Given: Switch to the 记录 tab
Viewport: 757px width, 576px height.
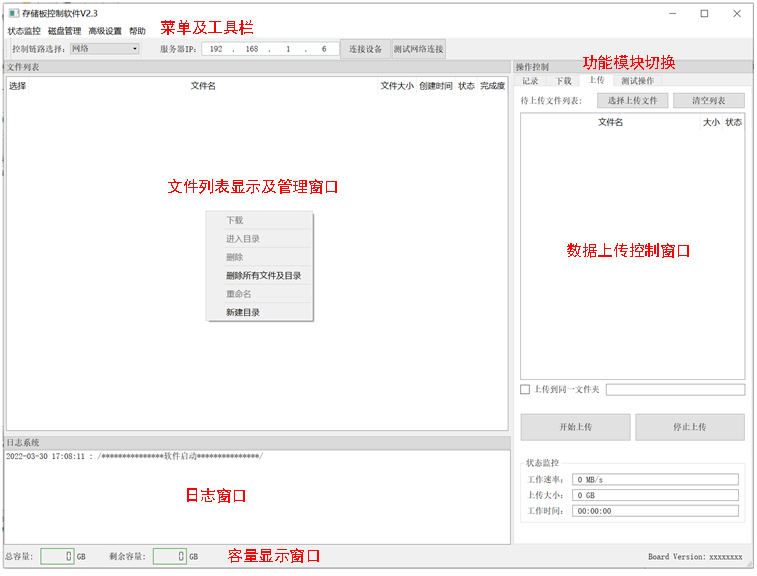Looking at the screenshot, I should (x=530, y=81).
